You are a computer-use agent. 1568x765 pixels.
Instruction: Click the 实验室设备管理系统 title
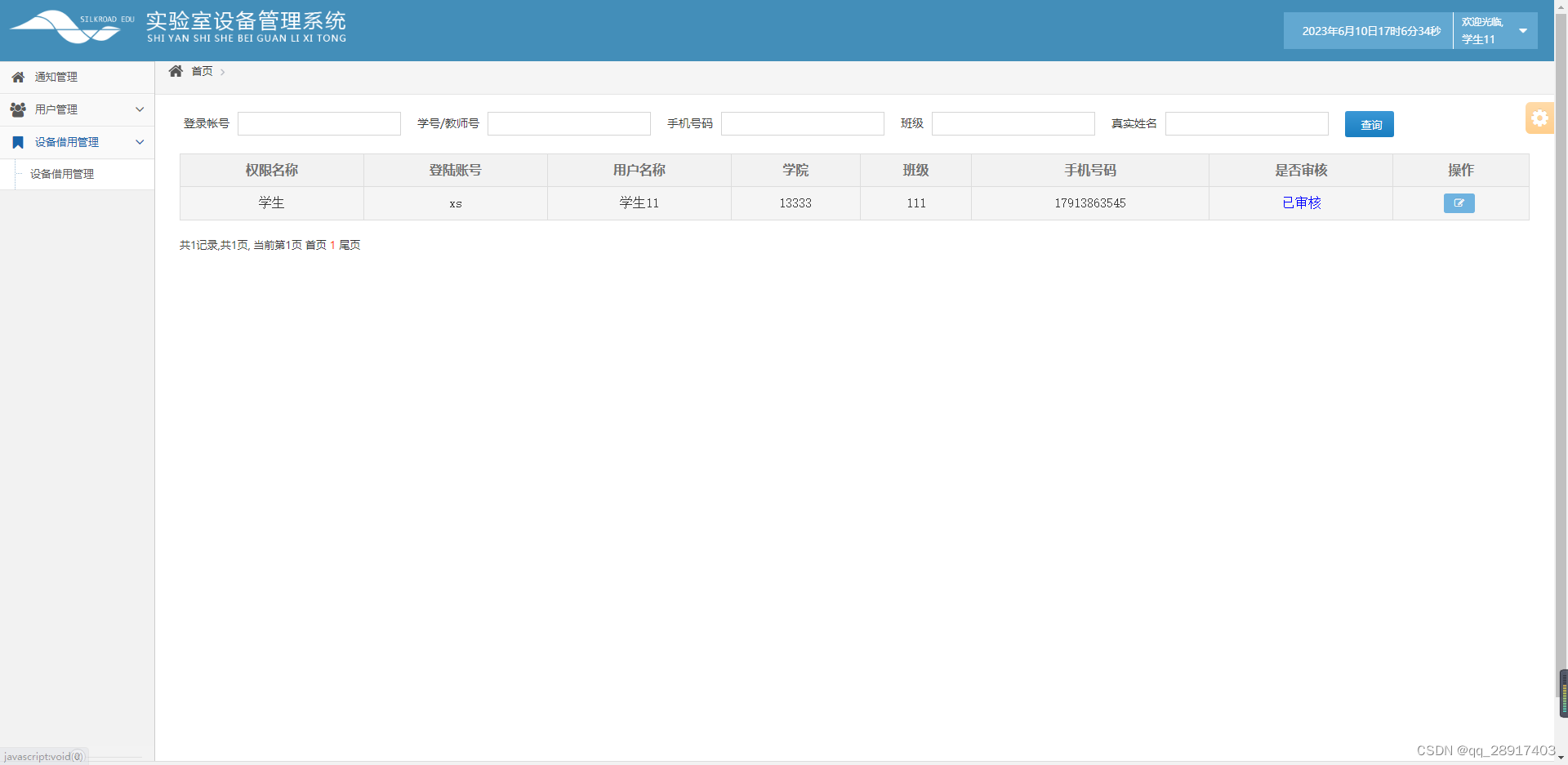coord(246,20)
